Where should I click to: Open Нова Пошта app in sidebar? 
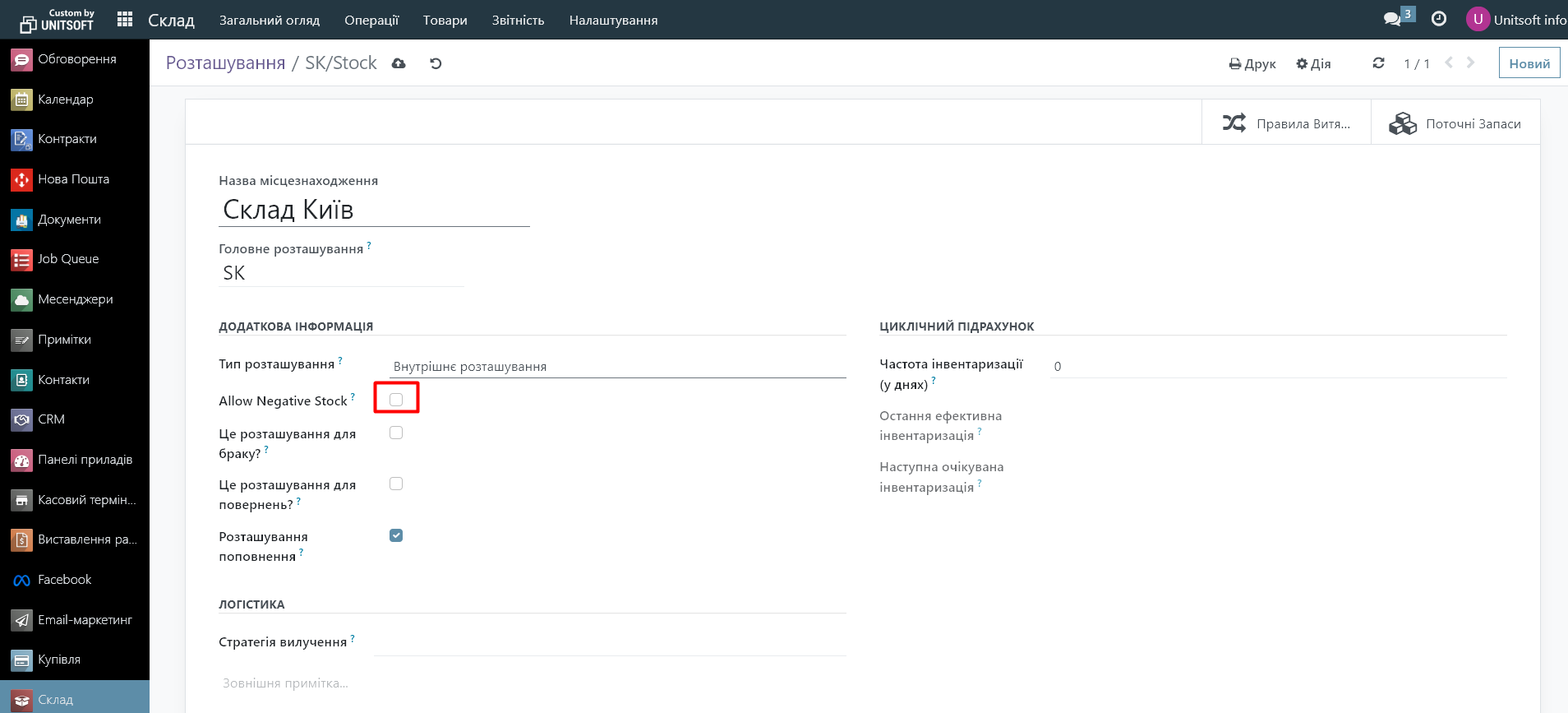[73, 179]
